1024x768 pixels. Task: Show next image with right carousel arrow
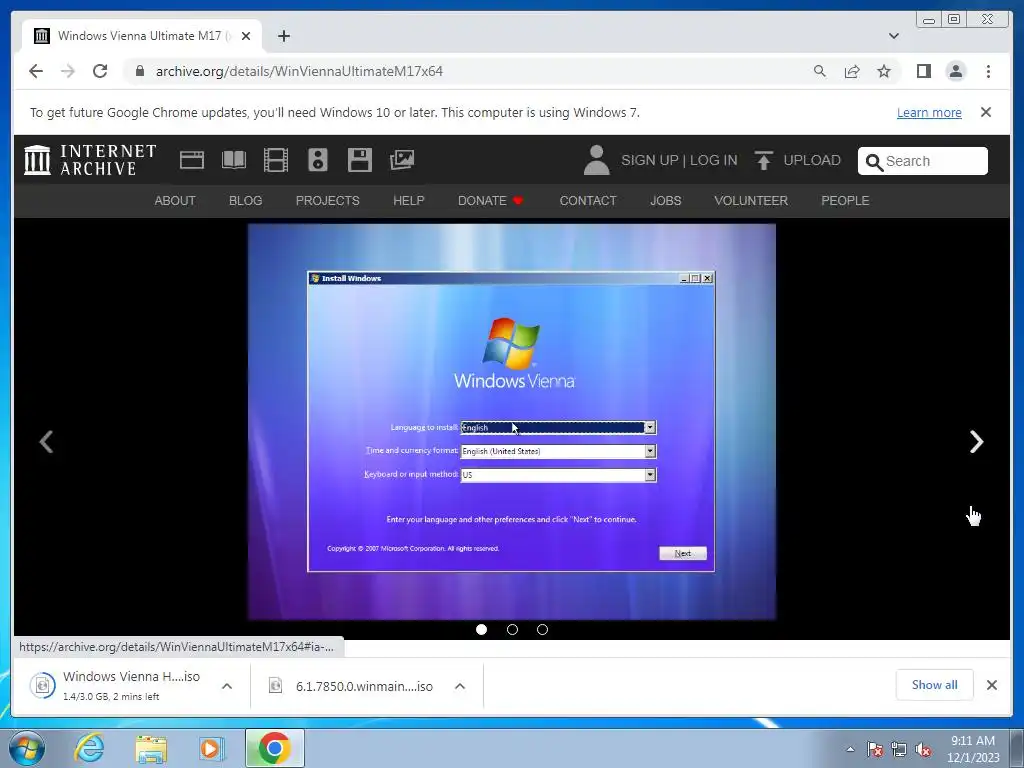point(976,441)
